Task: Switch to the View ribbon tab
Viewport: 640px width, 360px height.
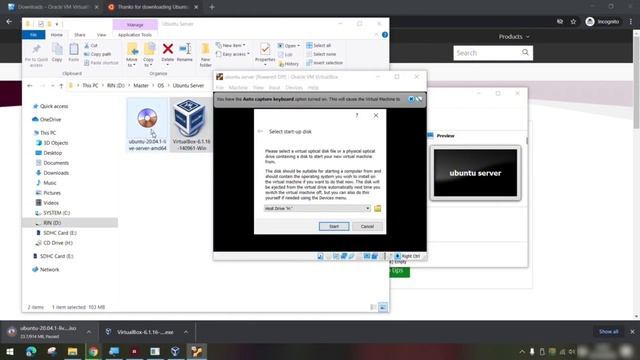Action: (101, 35)
